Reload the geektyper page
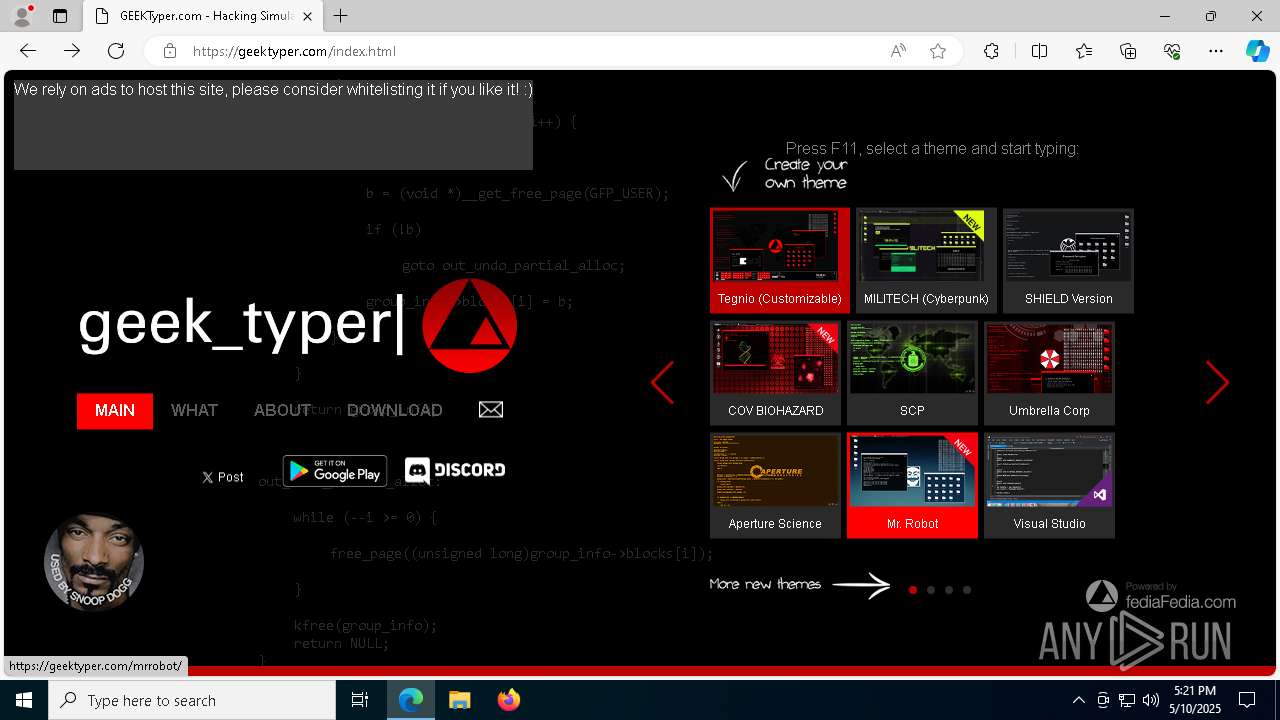The width and height of the screenshot is (1280, 720). click(x=116, y=51)
